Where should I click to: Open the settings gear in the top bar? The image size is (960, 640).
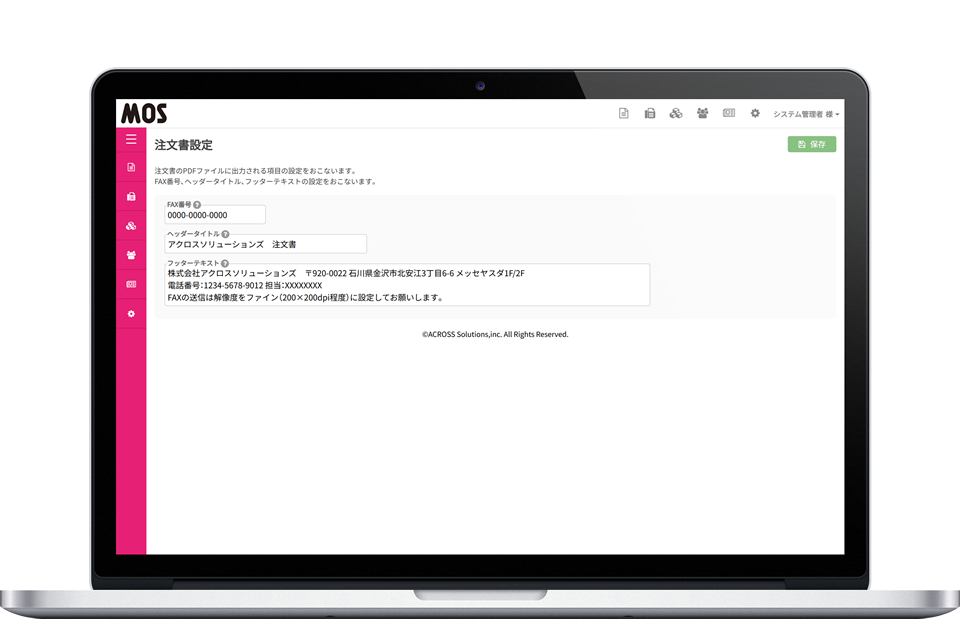[755, 113]
